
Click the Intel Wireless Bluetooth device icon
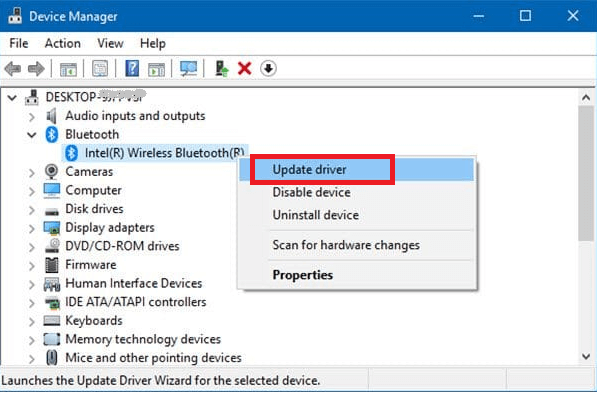coord(71,153)
